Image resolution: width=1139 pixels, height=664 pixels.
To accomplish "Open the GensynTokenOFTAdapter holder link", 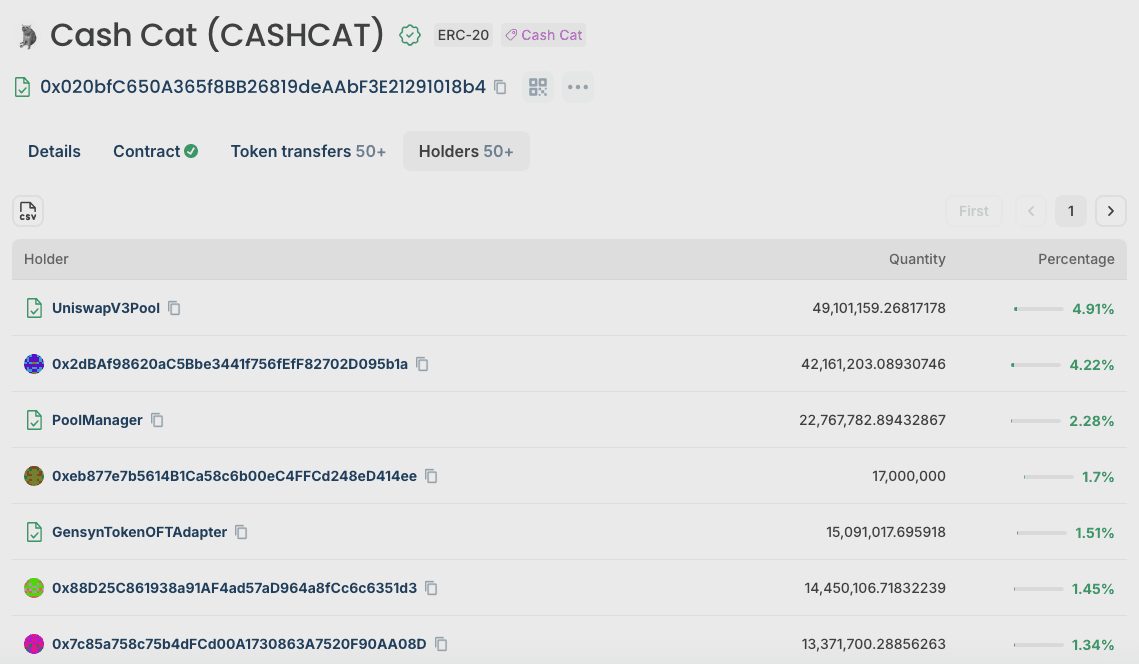I will (x=139, y=532).
